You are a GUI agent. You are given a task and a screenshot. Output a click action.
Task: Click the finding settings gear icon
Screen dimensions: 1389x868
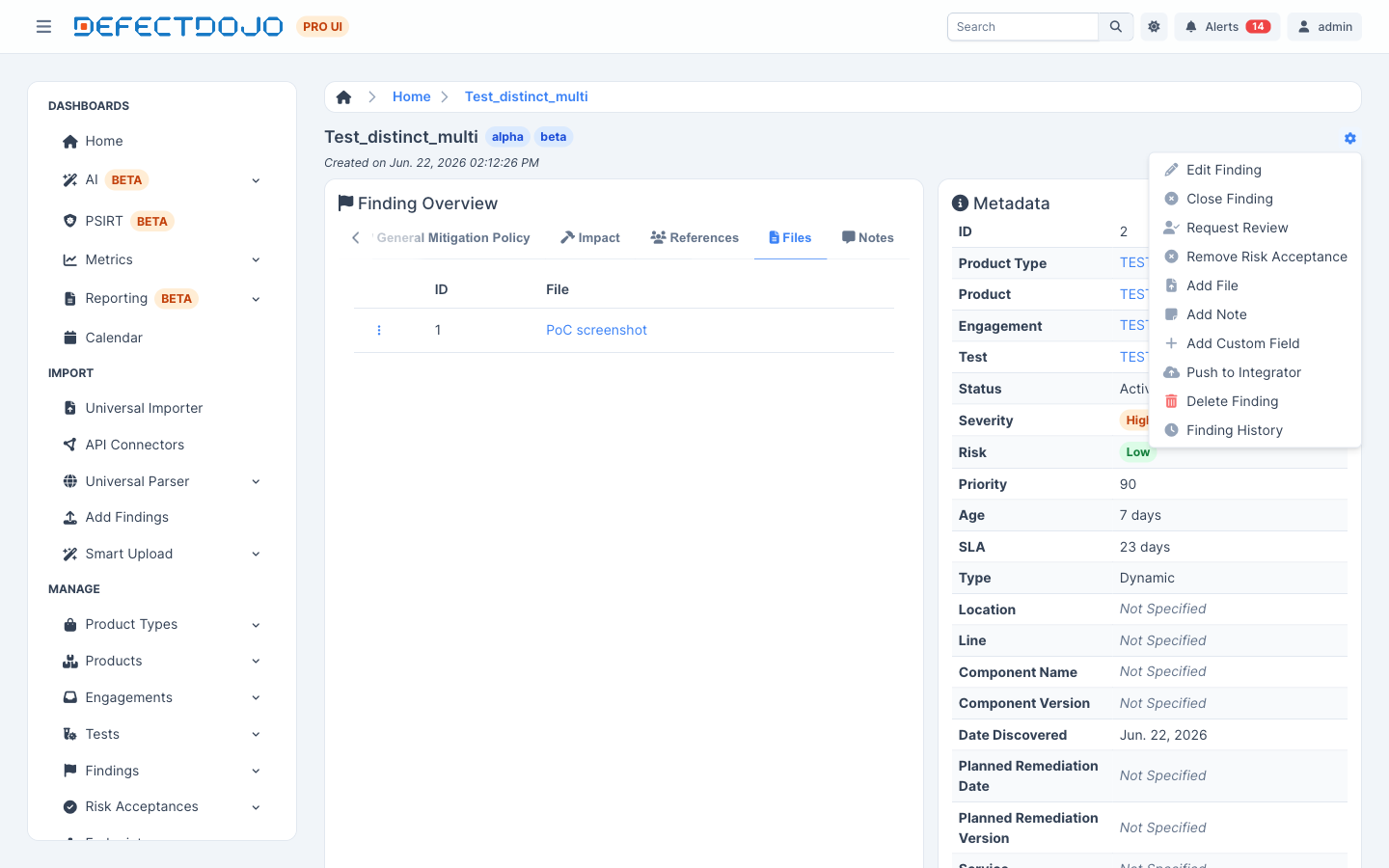point(1349,138)
